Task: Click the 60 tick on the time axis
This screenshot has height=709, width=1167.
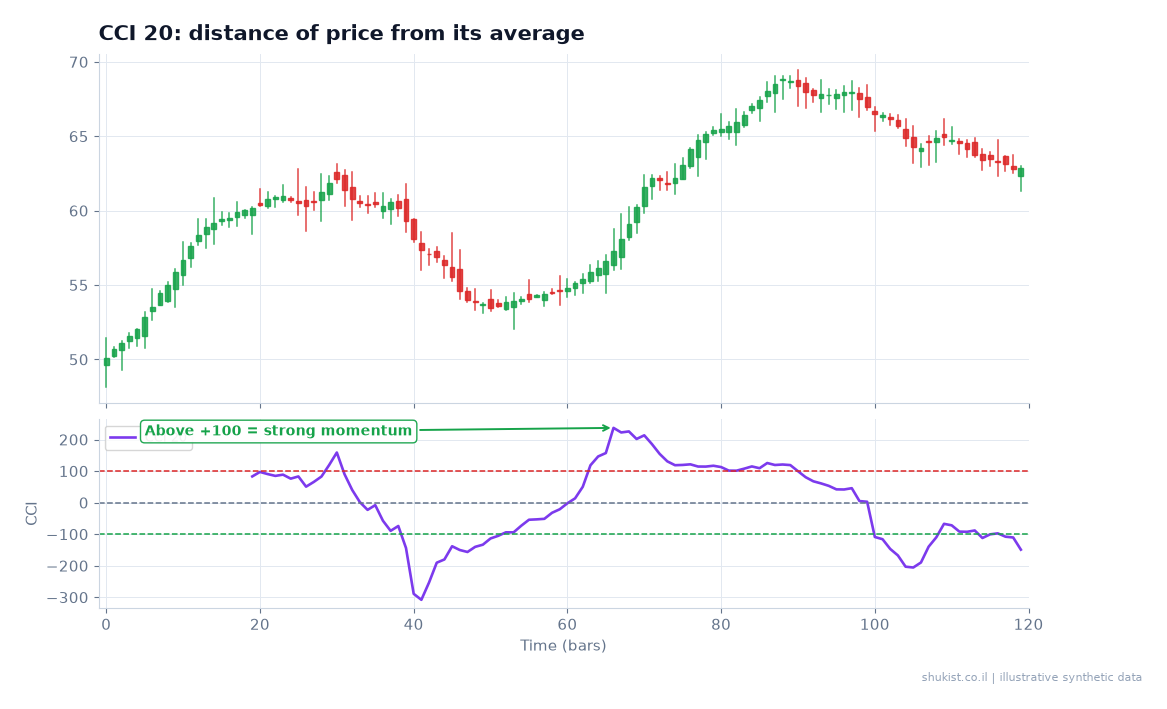Action: click(x=567, y=625)
